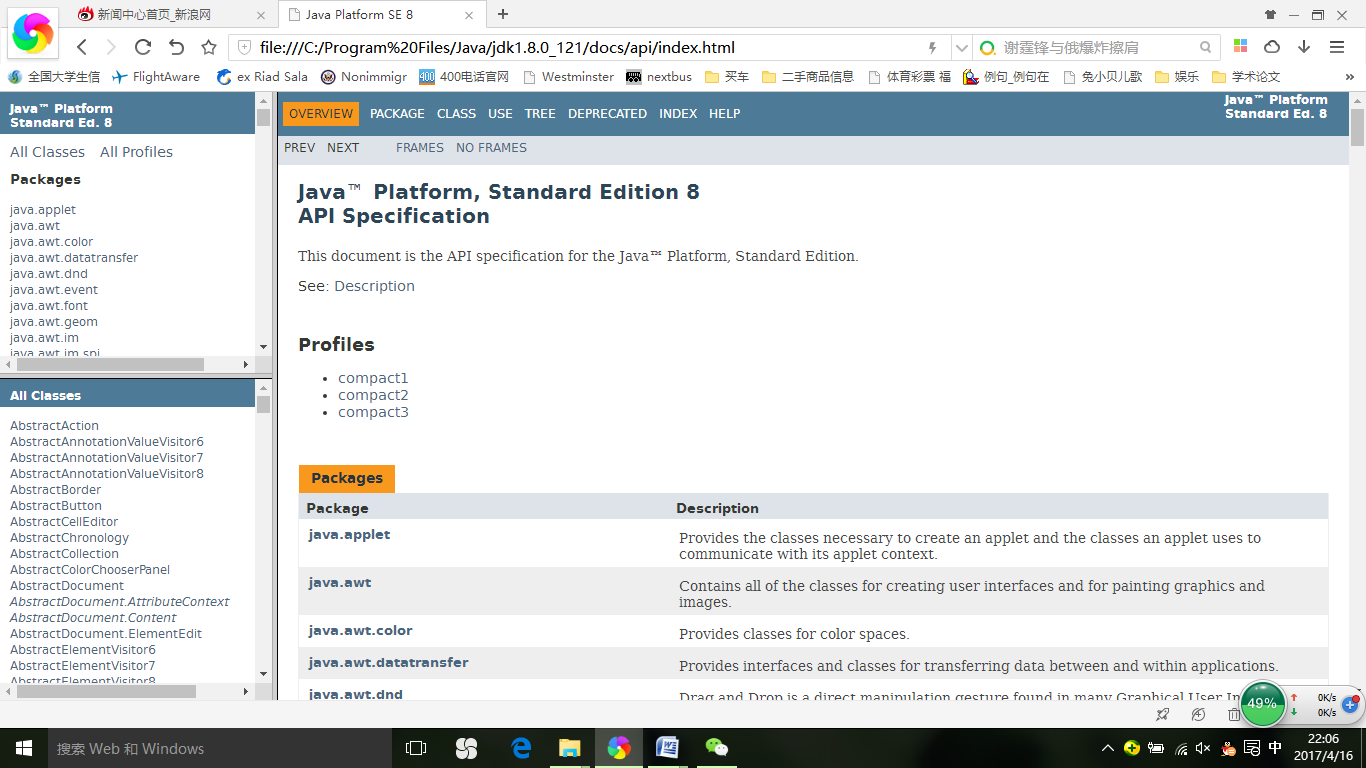The width and height of the screenshot is (1366, 768).
Task: Open AbstractColorChooserPanel class link
Action: pos(90,570)
